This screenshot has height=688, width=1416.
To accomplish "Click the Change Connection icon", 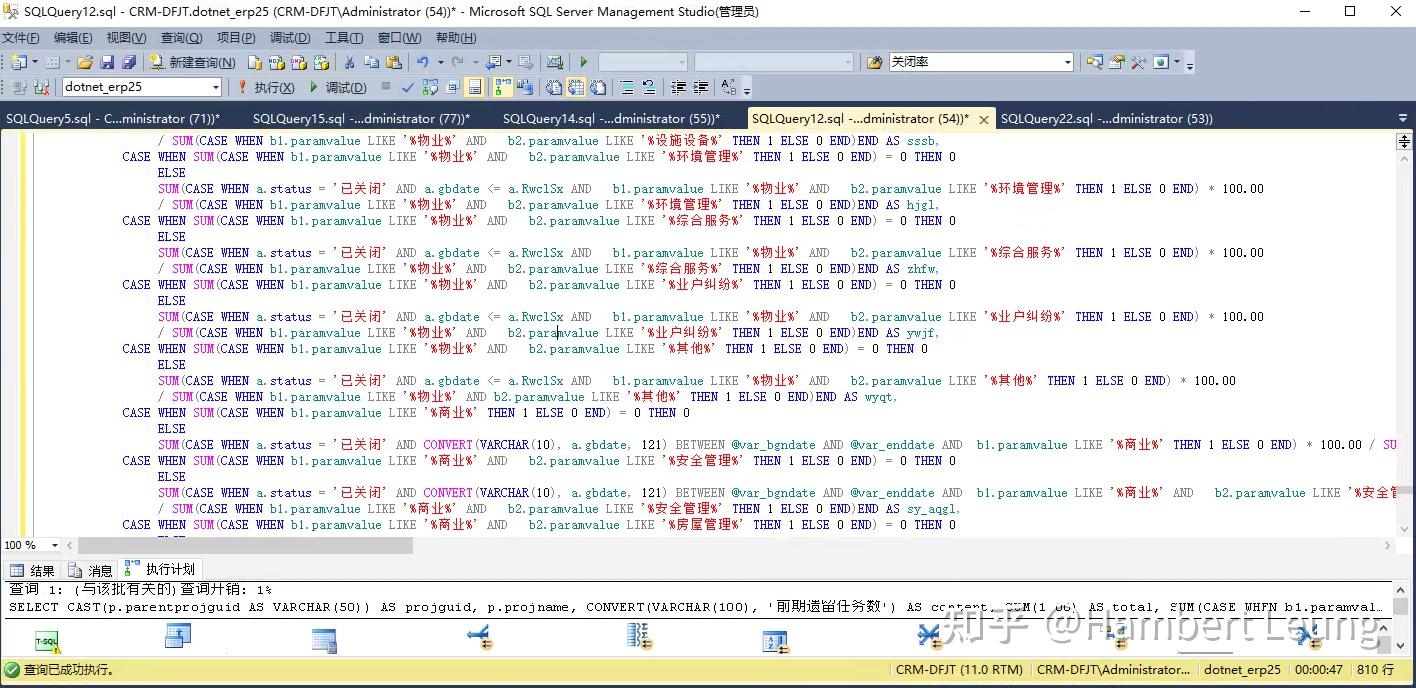I will tap(41, 87).
